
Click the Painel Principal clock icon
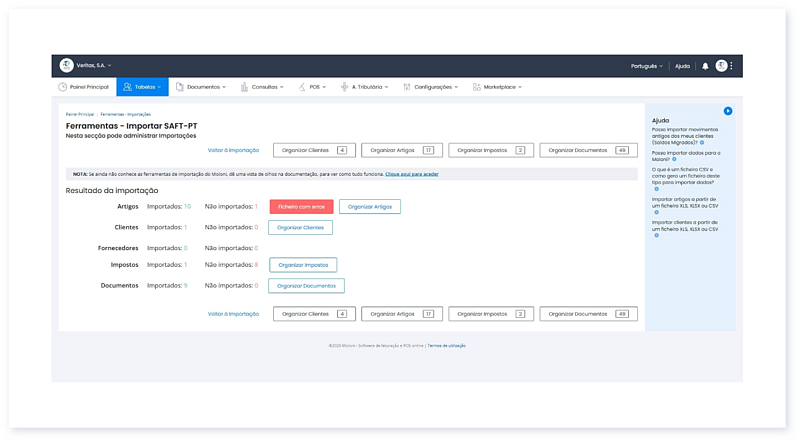click(x=63, y=87)
